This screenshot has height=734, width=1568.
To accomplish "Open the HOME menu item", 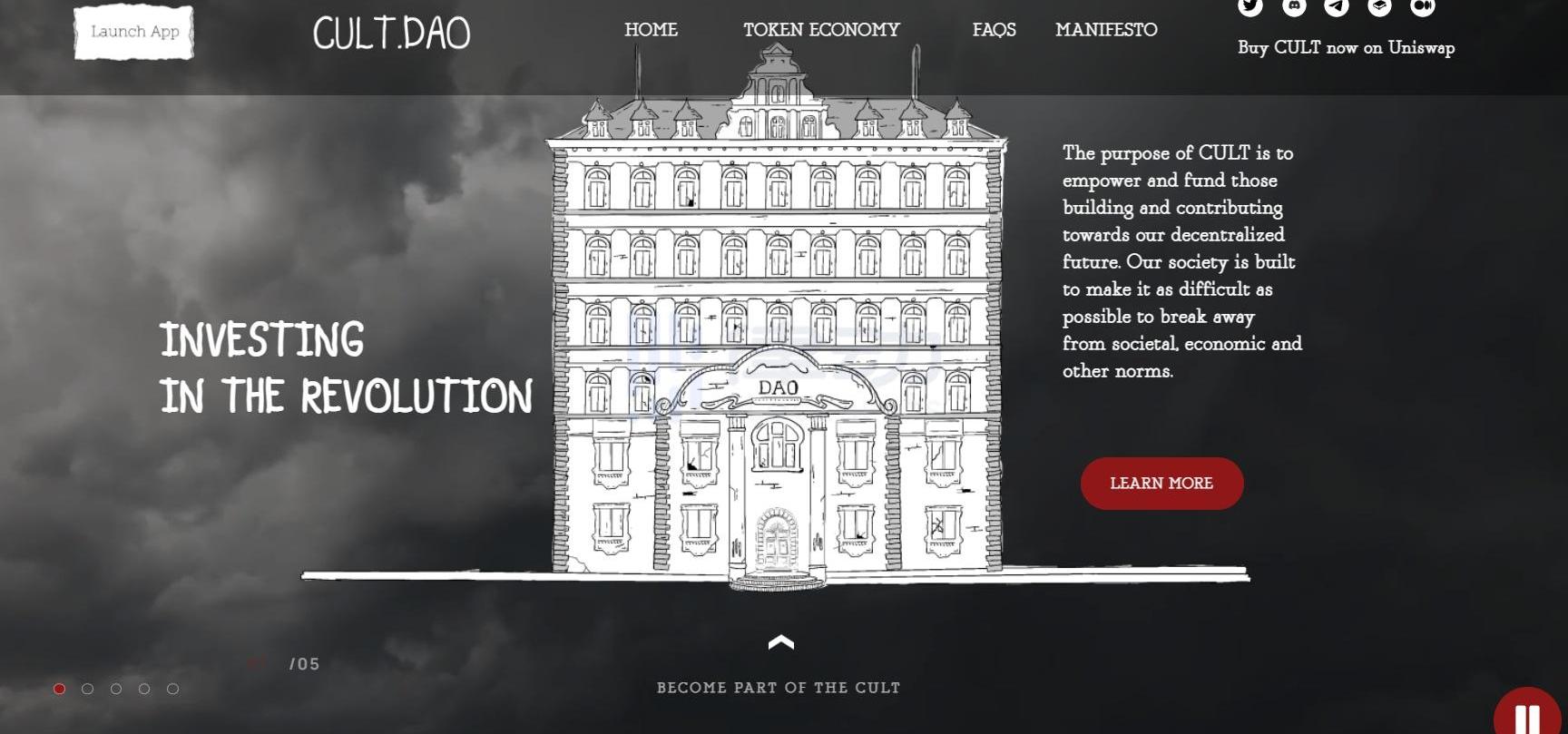I will (651, 30).
